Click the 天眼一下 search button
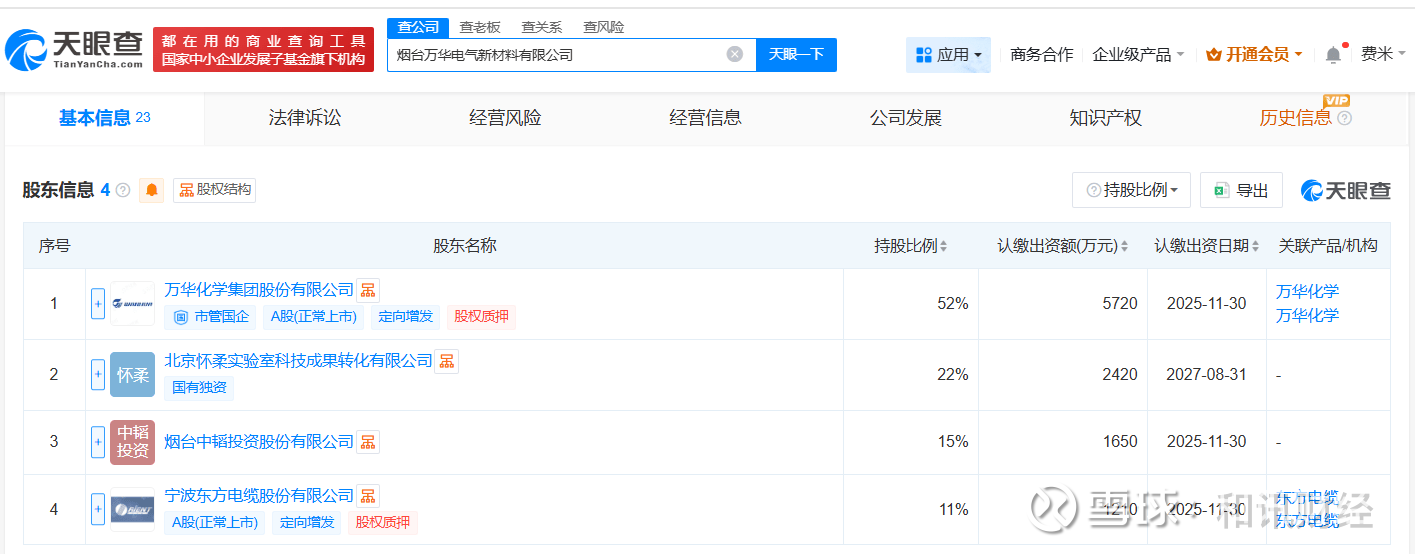 (x=796, y=55)
